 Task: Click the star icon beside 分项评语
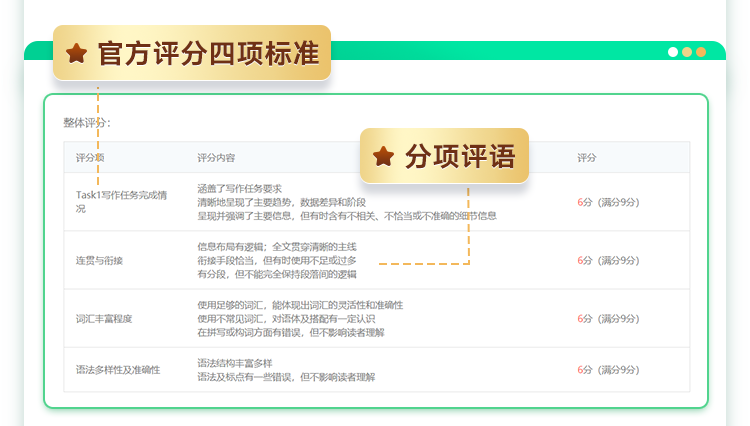383,156
